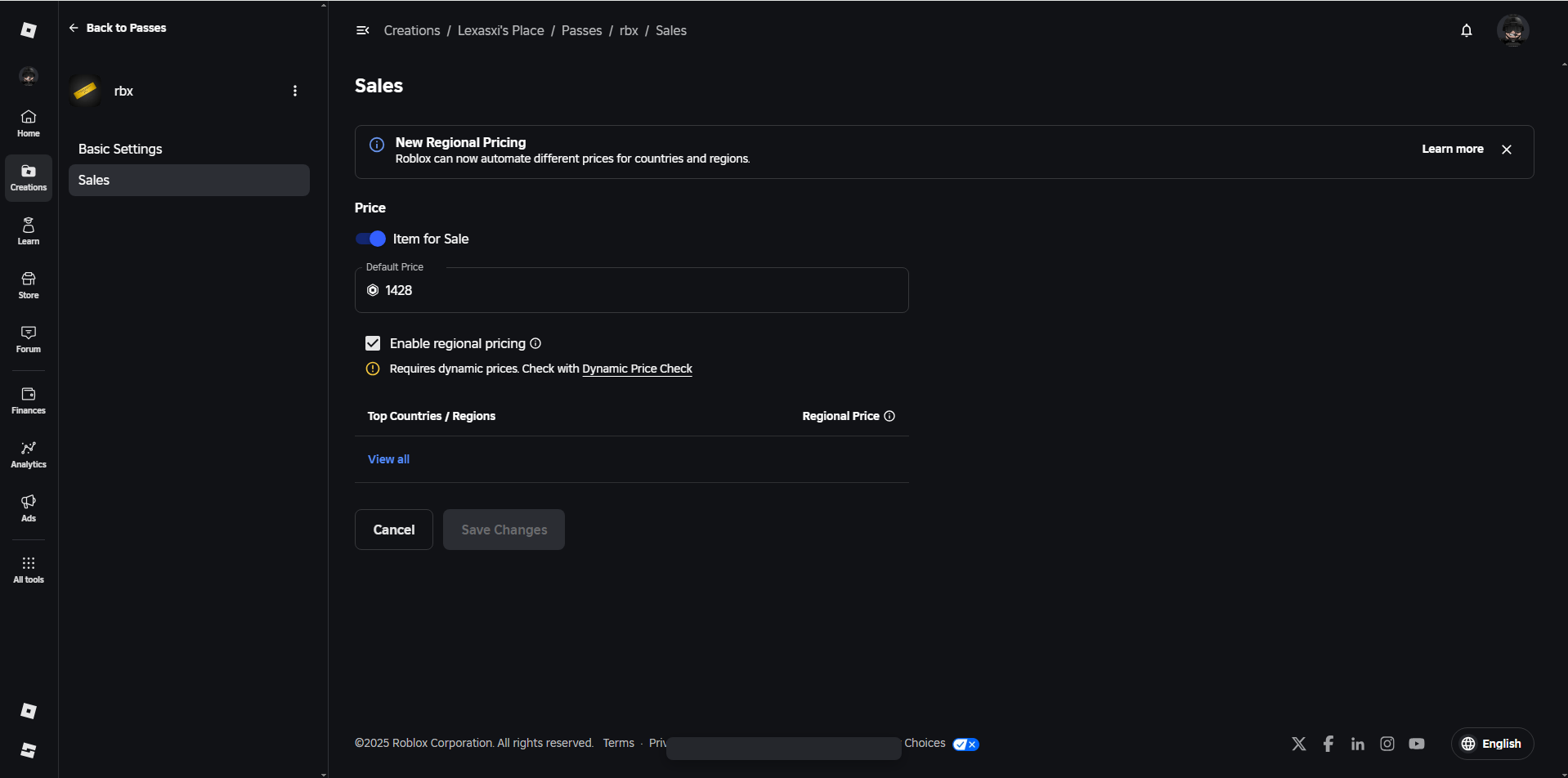Click the Default Price input field
The width and height of the screenshot is (1568, 778).
tap(632, 290)
